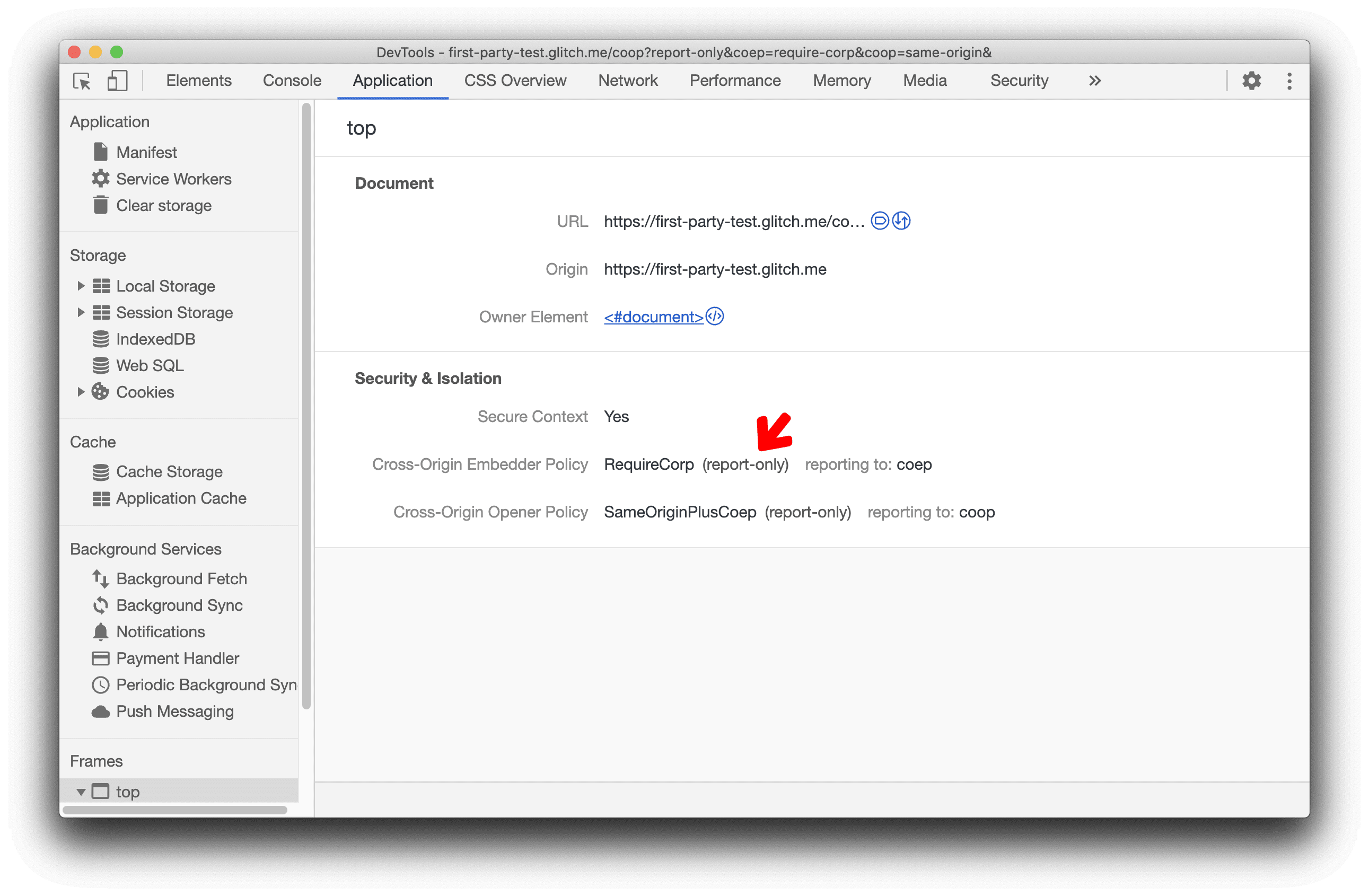The height and width of the screenshot is (896, 1369).
Task: Click the Network tab in DevTools
Action: pyautogui.click(x=627, y=80)
